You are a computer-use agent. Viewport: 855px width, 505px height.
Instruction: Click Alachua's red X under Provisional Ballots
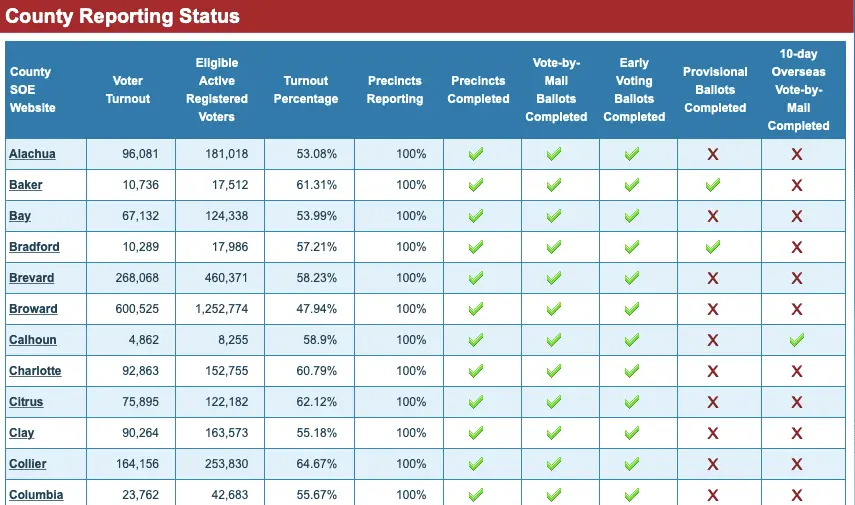tap(713, 154)
